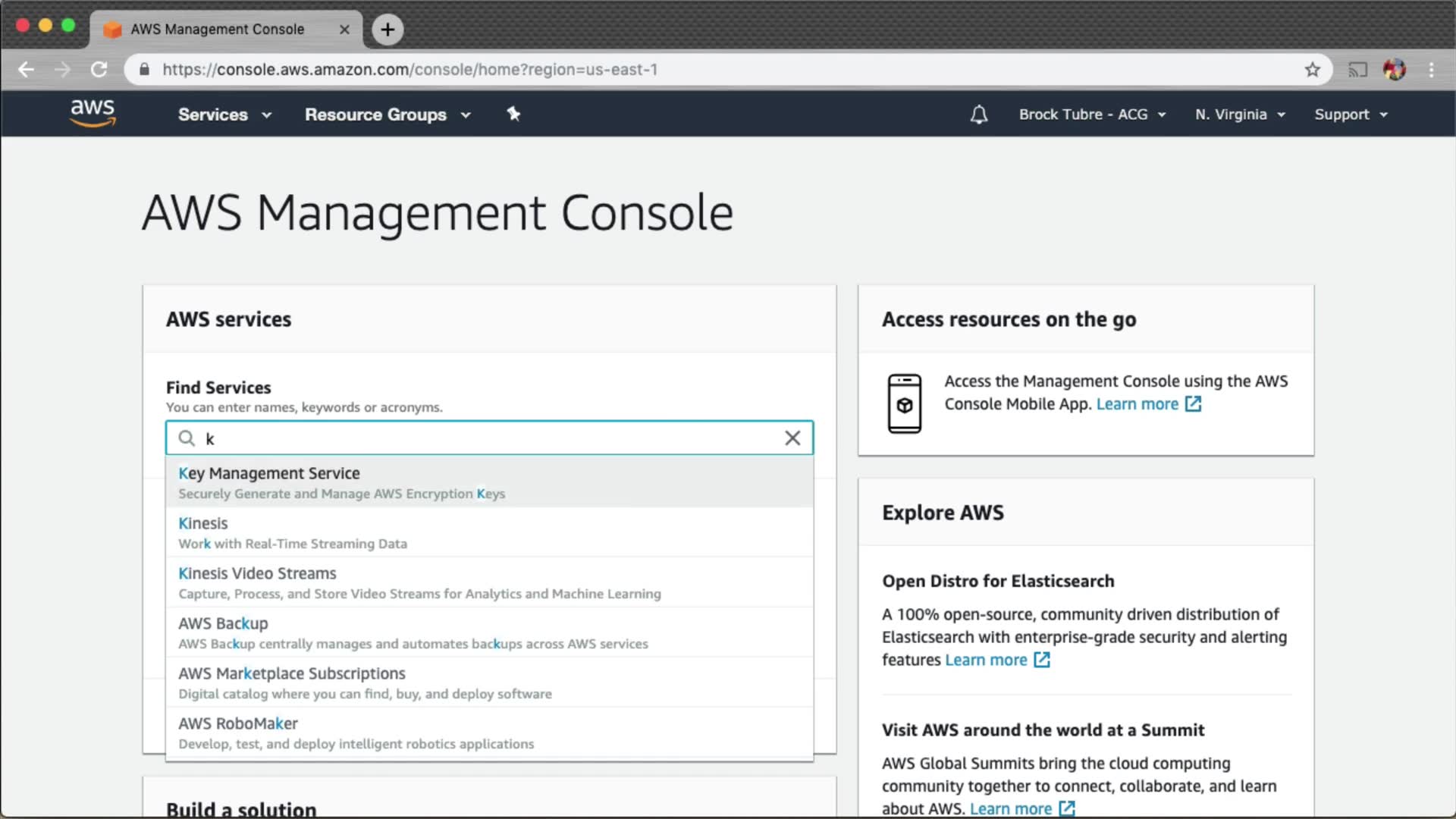This screenshot has width=1456, height=819.
Task: Open the Chrome profile avatar
Action: pos(1394,70)
